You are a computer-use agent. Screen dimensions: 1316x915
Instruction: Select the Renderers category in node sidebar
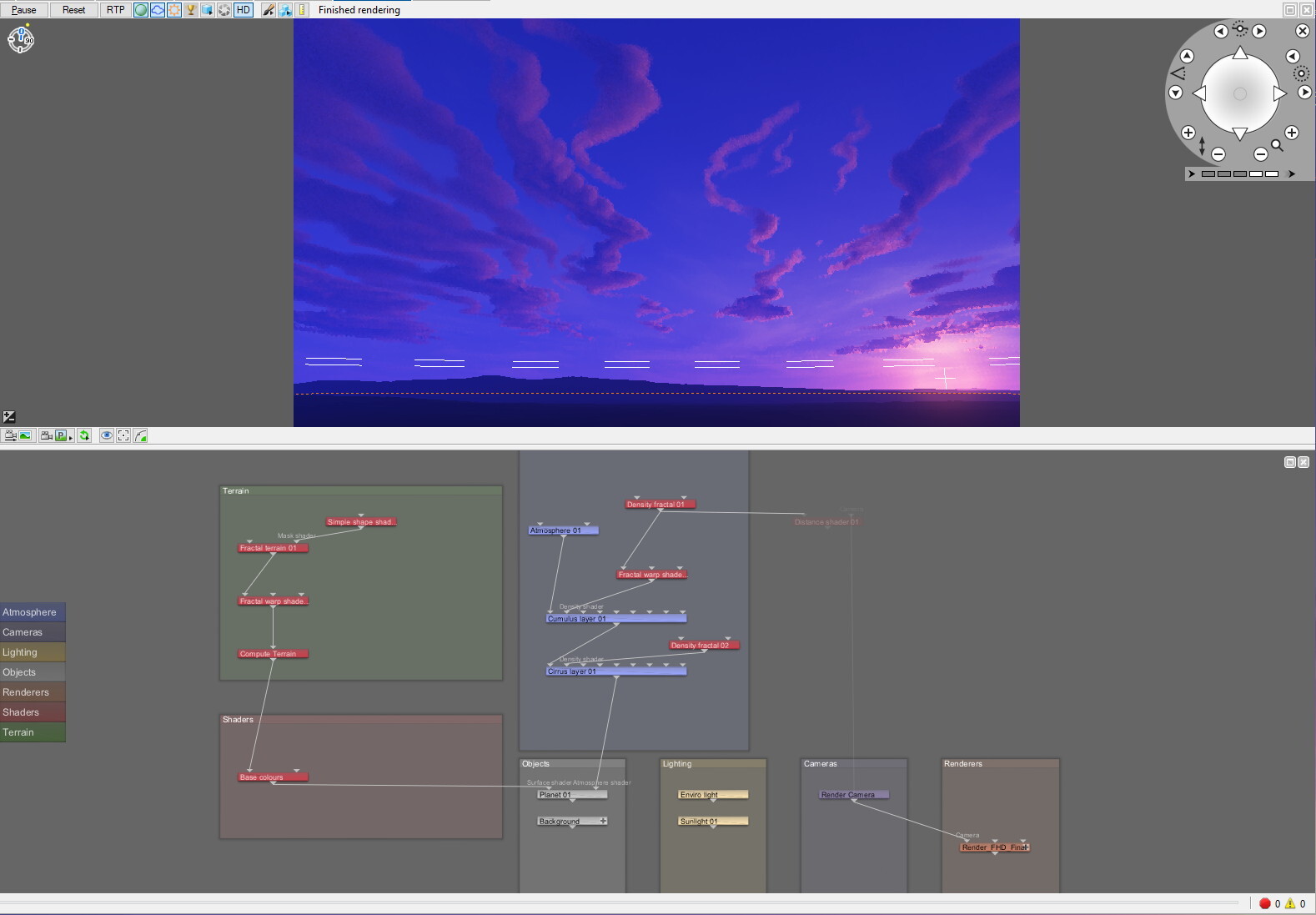[33, 692]
